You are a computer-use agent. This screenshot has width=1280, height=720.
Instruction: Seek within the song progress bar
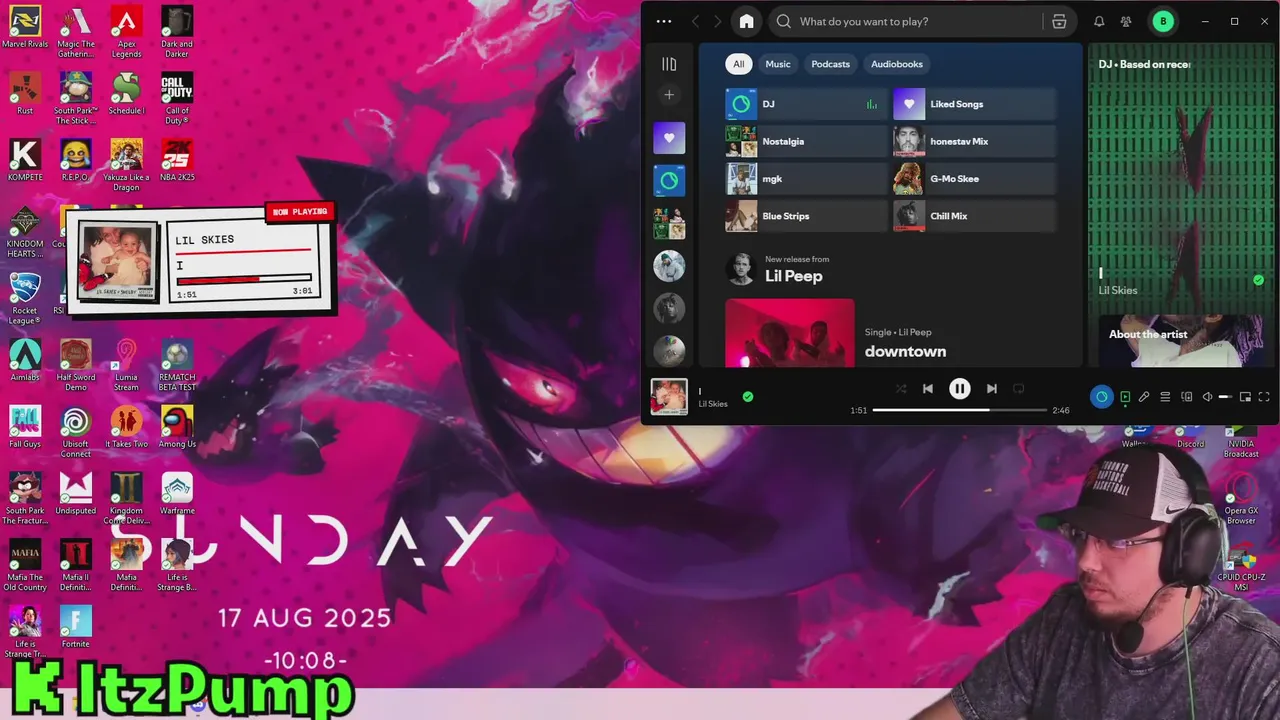tap(959, 410)
